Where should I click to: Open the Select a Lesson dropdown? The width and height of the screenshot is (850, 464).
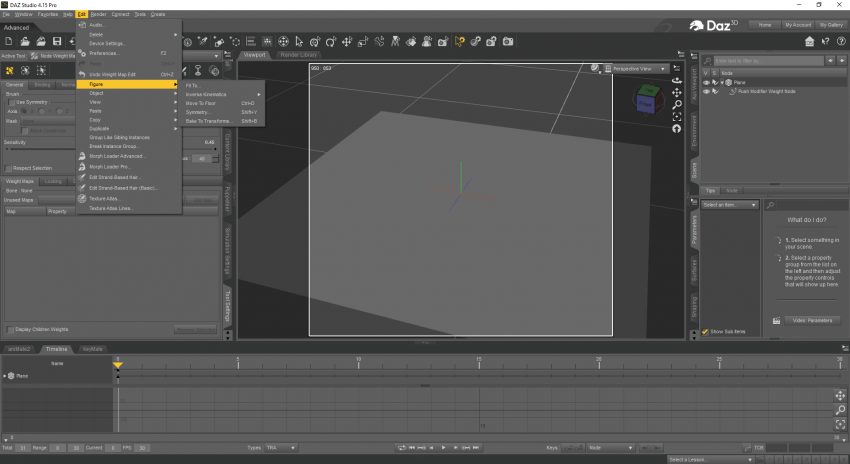click(x=710, y=460)
